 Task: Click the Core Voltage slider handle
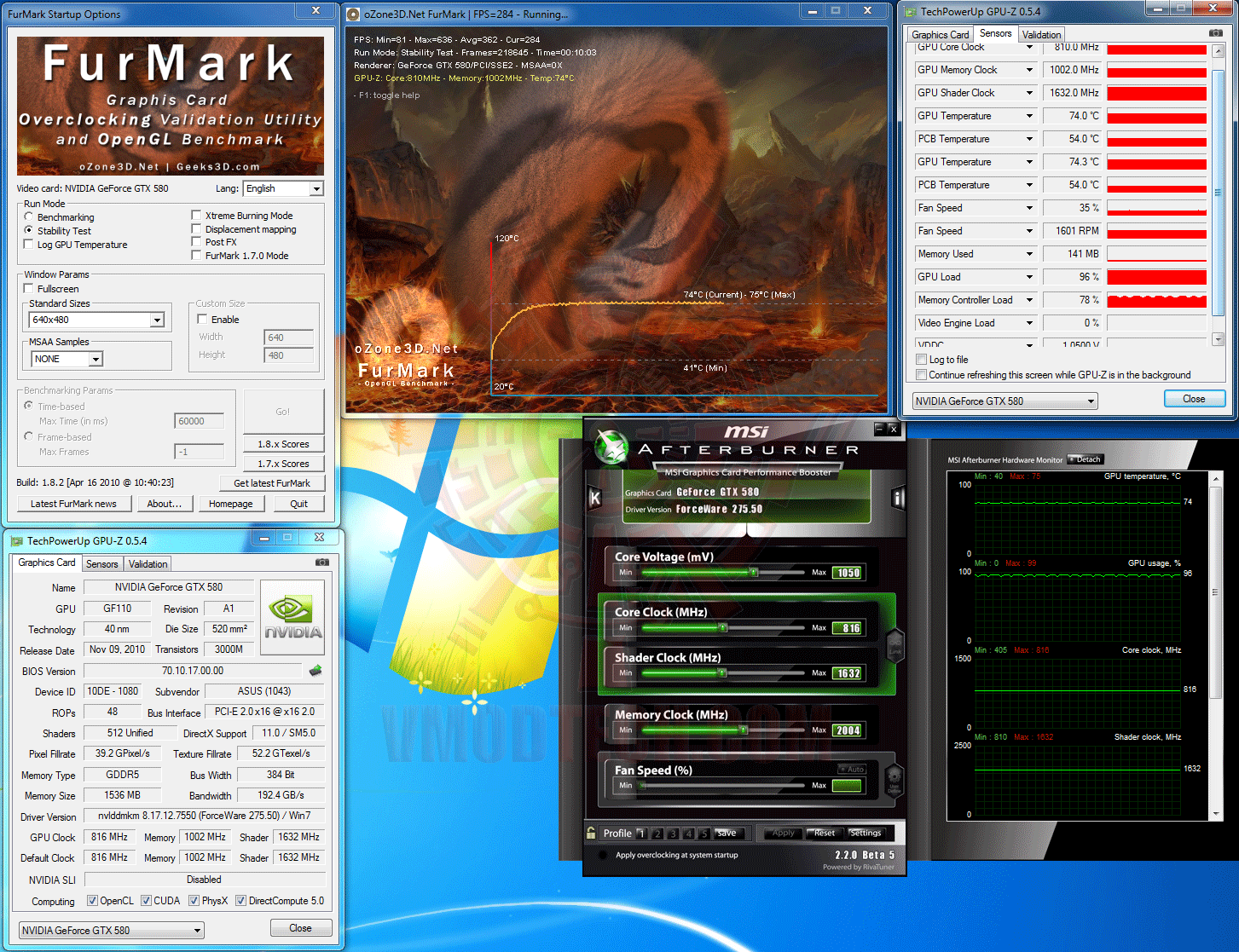754,573
